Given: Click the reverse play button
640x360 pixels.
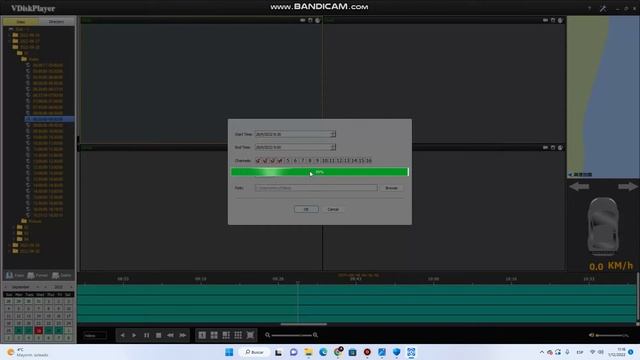Looking at the screenshot, I should click(122, 335).
